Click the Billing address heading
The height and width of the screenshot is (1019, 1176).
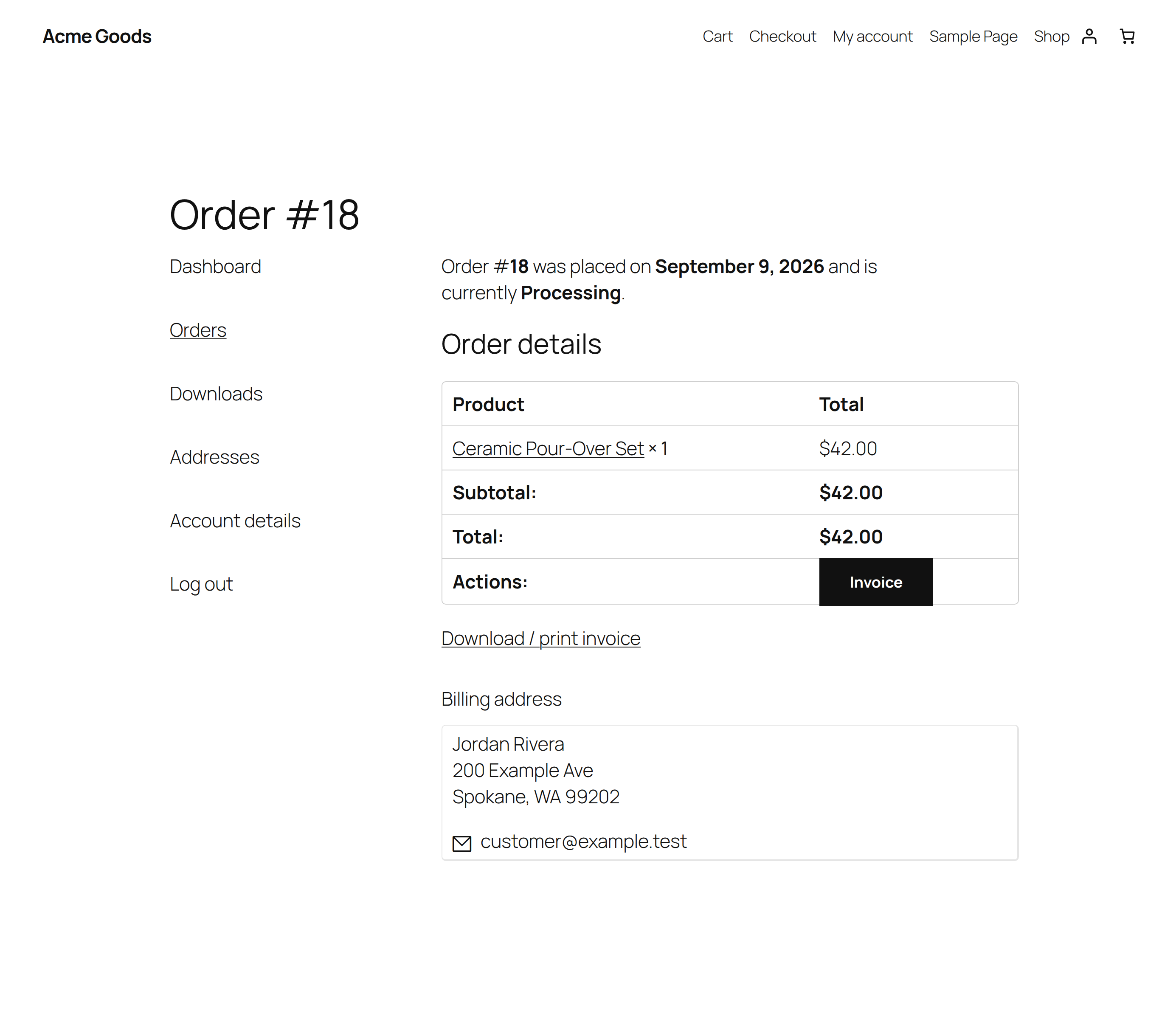[501, 699]
